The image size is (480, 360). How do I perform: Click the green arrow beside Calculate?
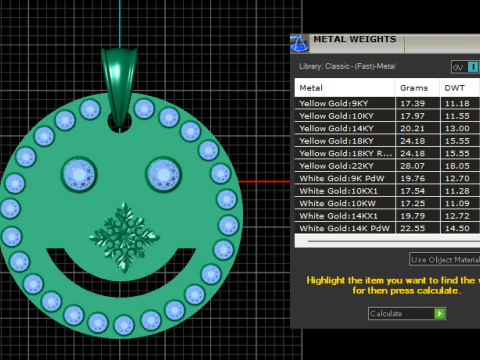[x=440, y=313]
